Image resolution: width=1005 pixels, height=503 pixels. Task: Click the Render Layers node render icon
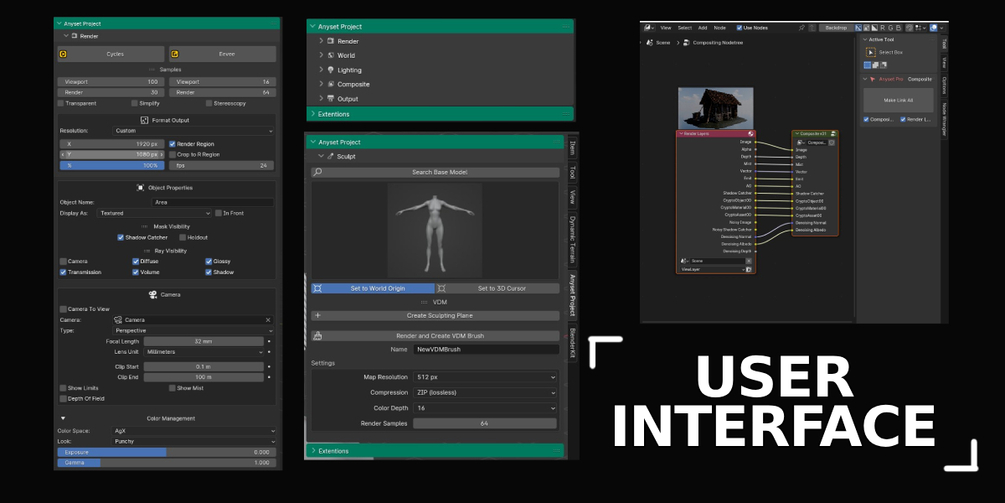pos(751,134)
